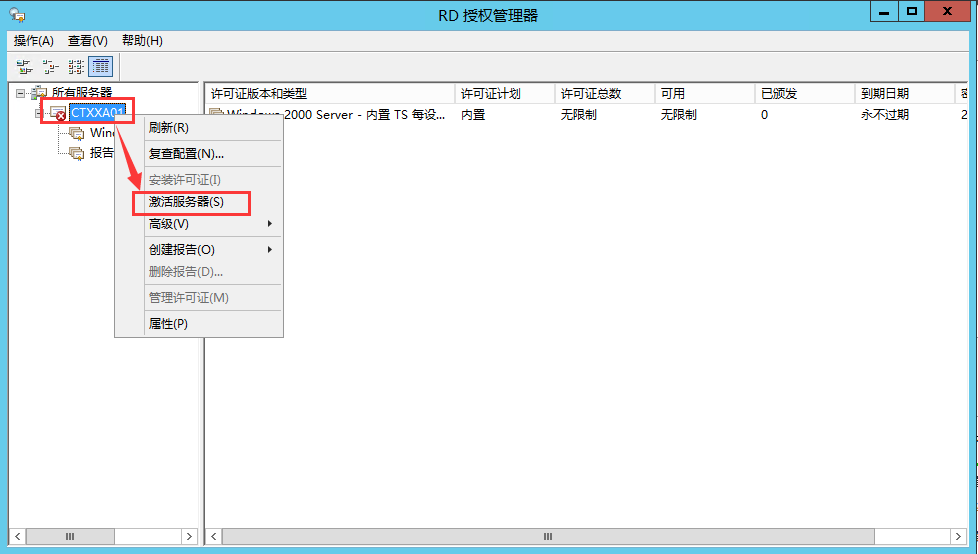Click the tree pane scrollbar right arrow
Image resolution: width=978 pixels, height=554 pixels.
tap(190, 537)
